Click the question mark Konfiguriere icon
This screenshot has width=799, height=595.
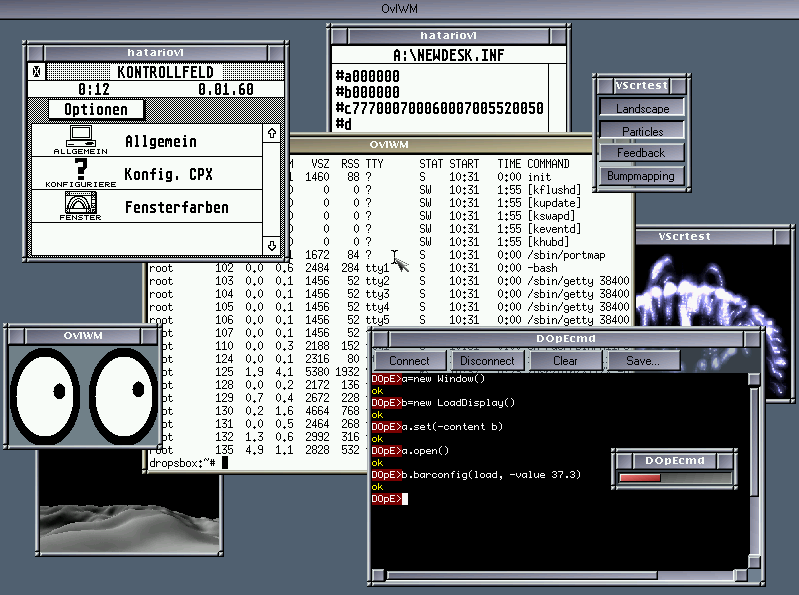pyautogui.click(x=81, y=169)
